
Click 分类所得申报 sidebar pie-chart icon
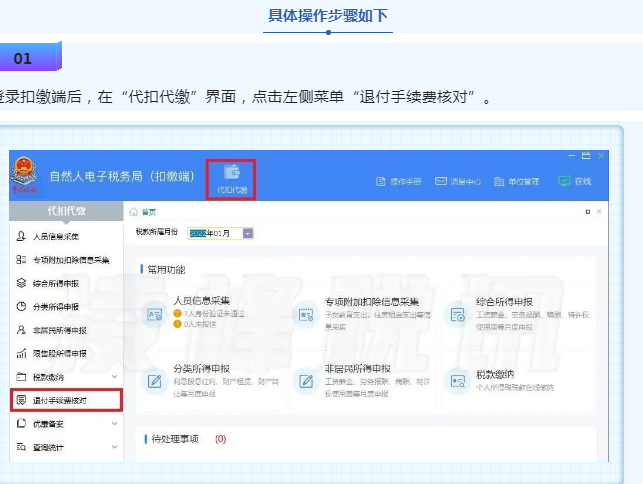point(21,306)
